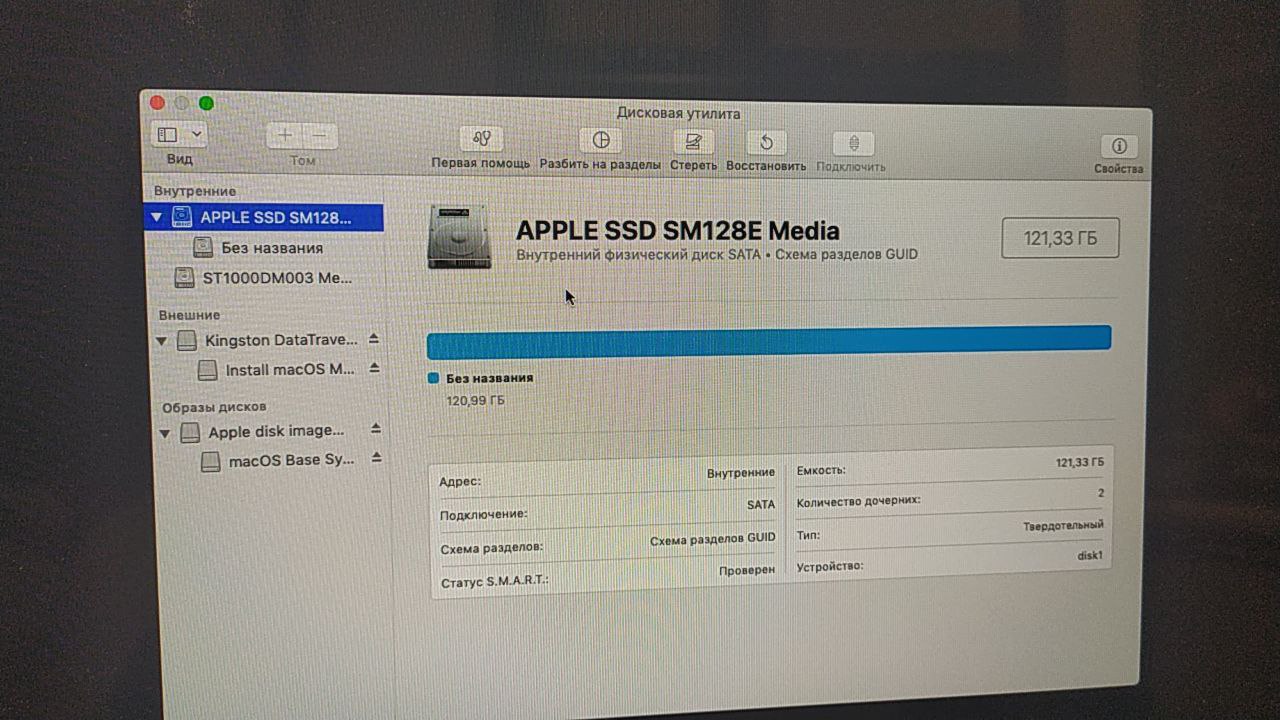Image resolution: width=1280 pixels, height=720 pixels.
Task: Click the 'Схема разделов:' table label
Action: point(491,548)
